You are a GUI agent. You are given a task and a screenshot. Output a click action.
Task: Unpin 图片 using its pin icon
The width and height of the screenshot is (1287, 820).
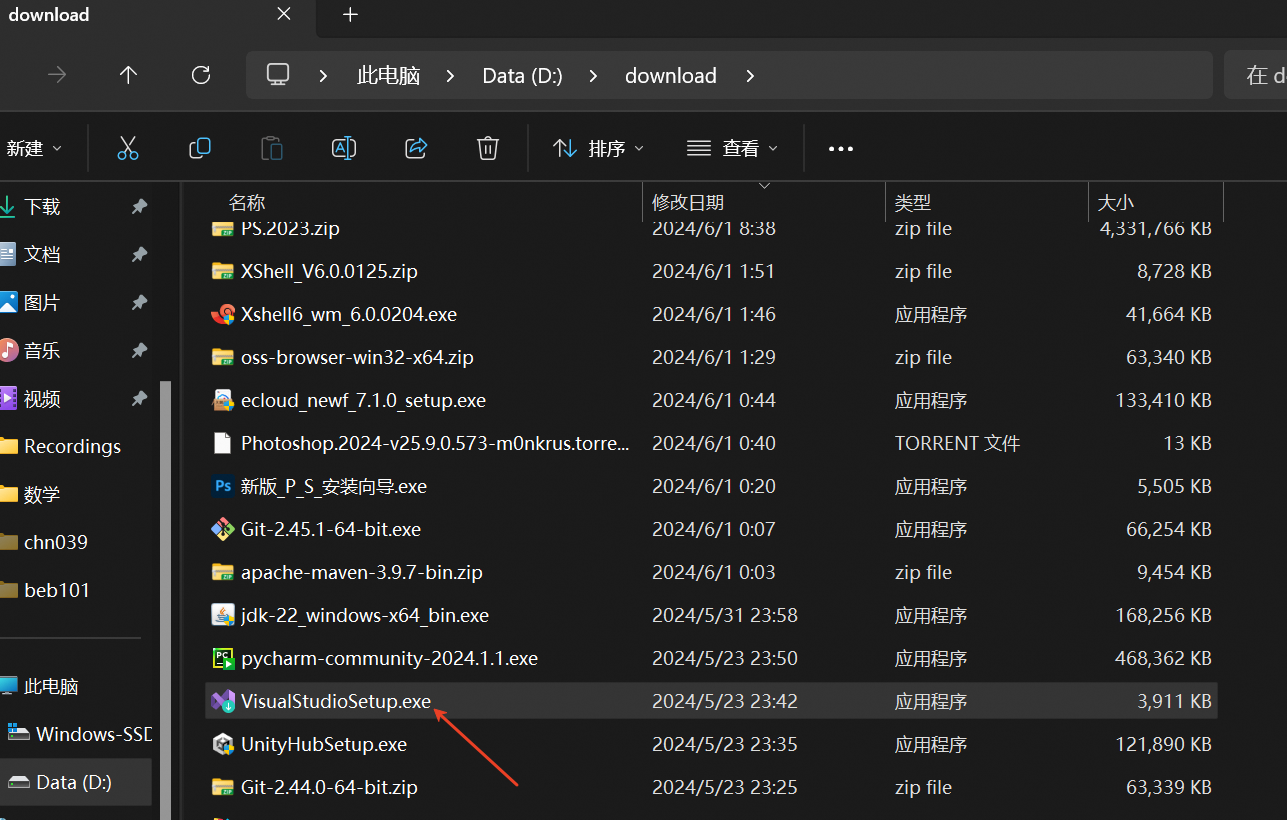[x=139, y=302]
